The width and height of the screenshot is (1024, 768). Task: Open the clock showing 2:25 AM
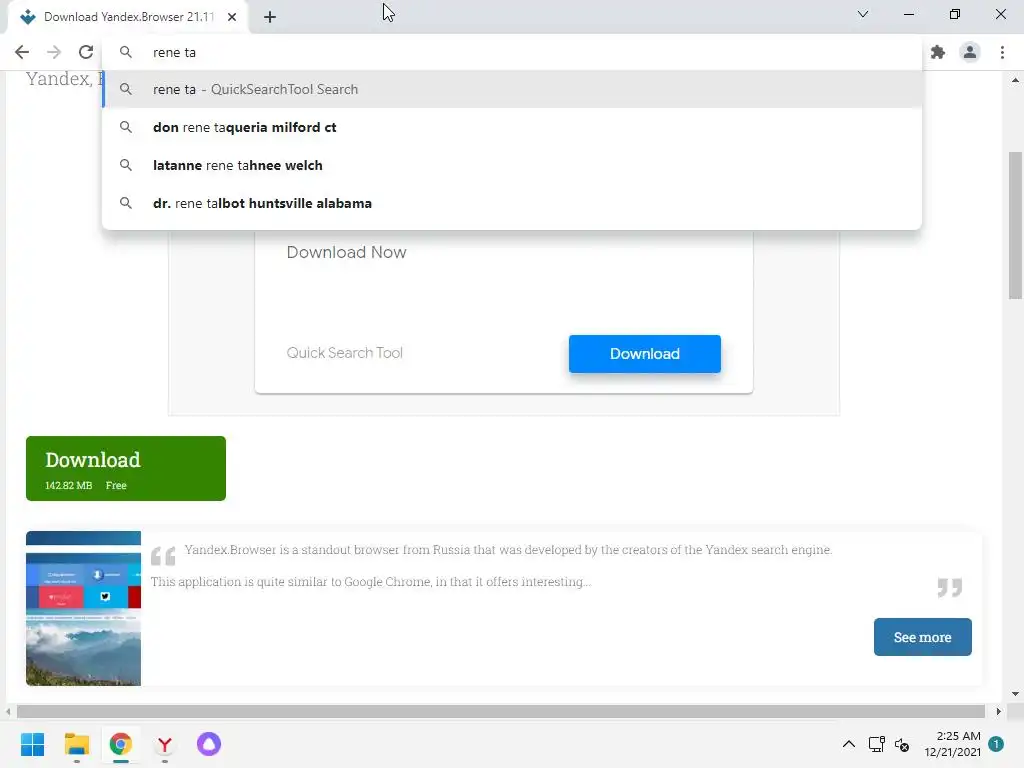(x=952, y=744)
